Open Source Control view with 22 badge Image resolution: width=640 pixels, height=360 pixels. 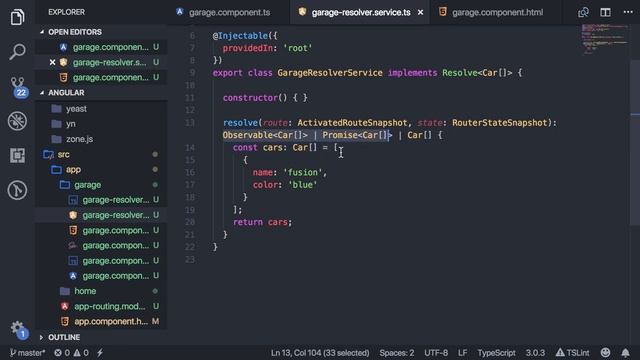(x=18, y=87)
